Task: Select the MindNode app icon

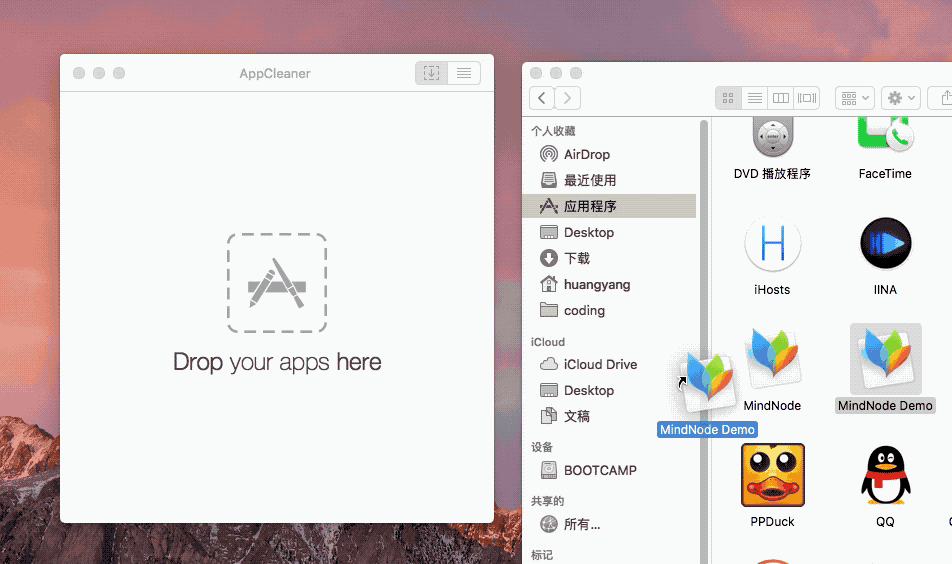Action: point(772,358)
